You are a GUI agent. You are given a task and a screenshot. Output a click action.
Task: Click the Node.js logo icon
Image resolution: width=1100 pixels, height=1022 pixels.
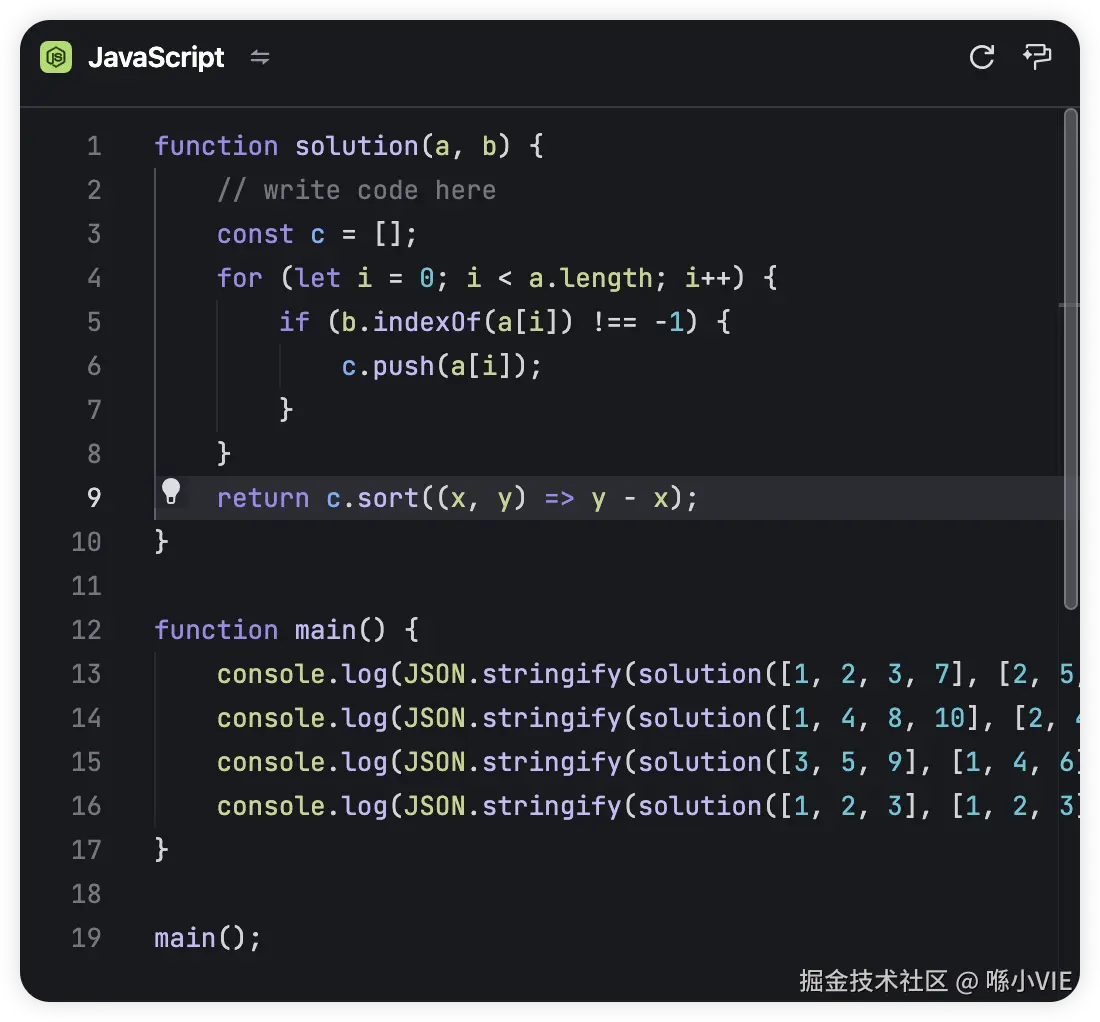click(58, 57)
